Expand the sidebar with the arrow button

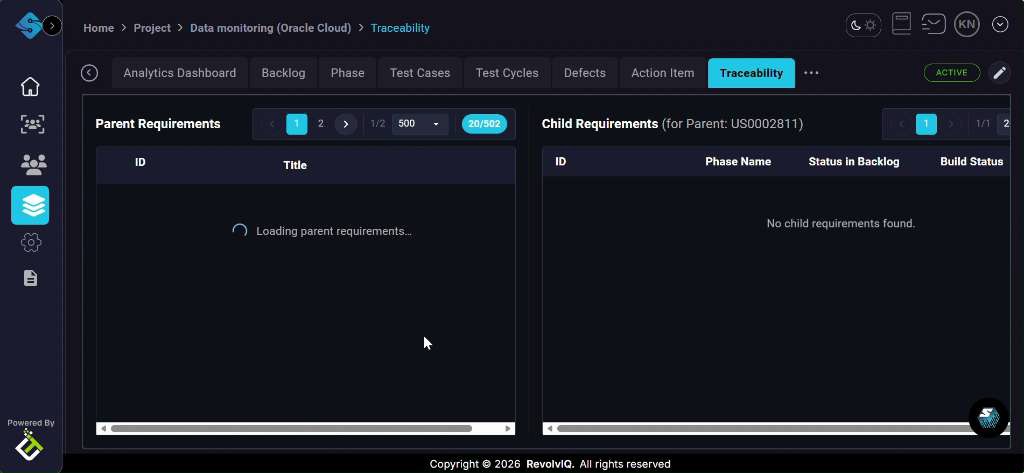pyautogui.click(x=52, y=25)
